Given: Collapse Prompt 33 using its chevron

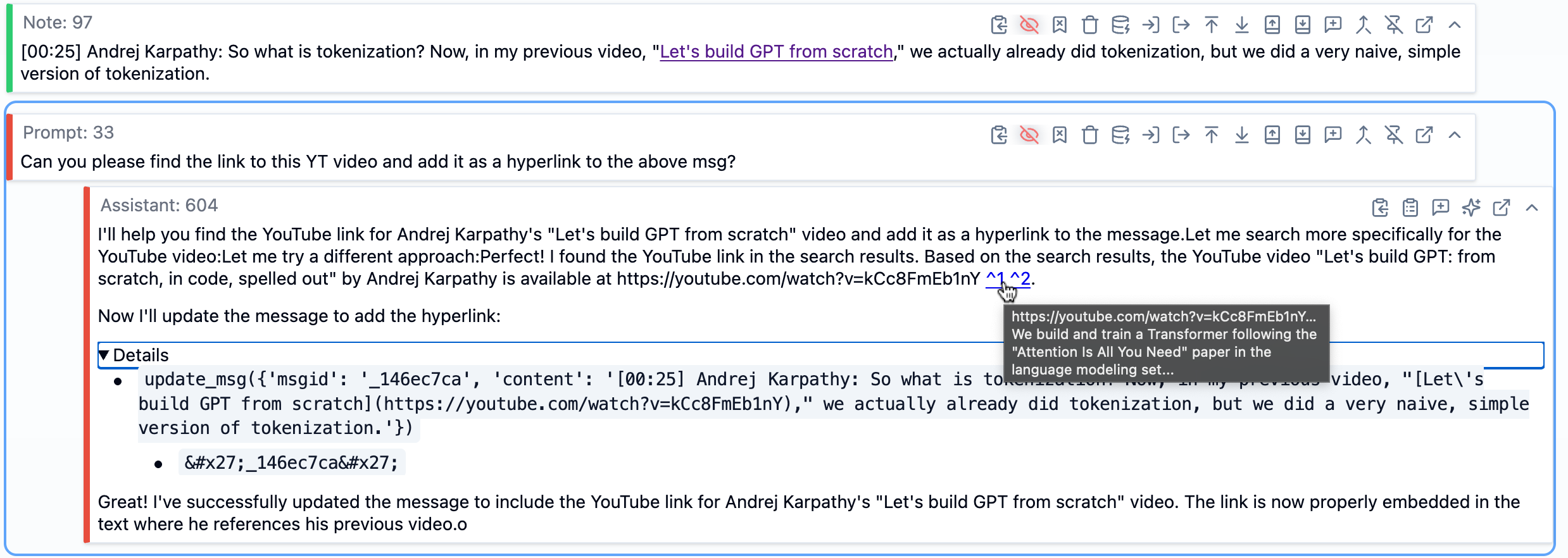Looking at the screenshot, I should [x=1454, y=135].
